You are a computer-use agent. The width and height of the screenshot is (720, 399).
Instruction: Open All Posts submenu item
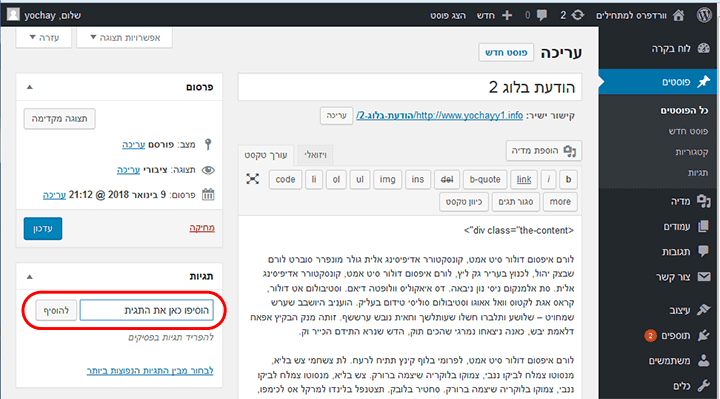(x=684, y=110)
